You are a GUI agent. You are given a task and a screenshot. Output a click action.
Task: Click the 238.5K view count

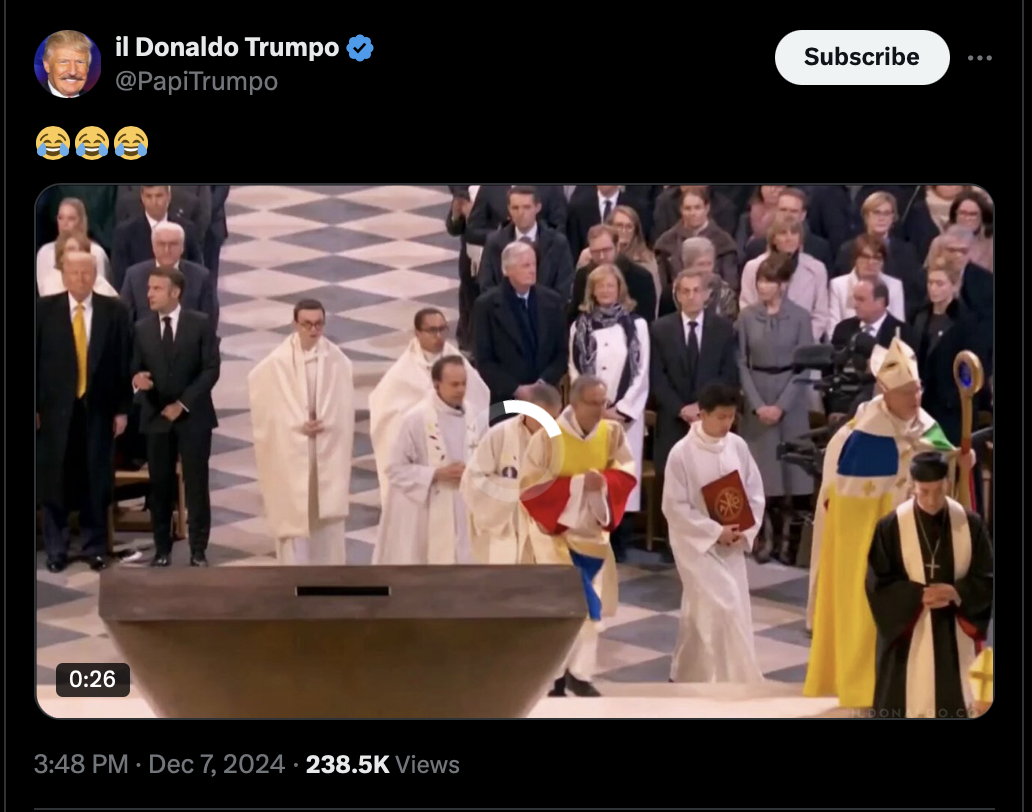[x=348, y=765]
